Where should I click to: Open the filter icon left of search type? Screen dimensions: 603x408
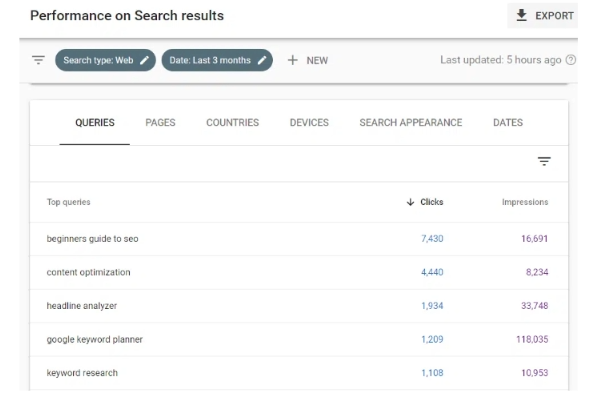[x=38, y=60]
